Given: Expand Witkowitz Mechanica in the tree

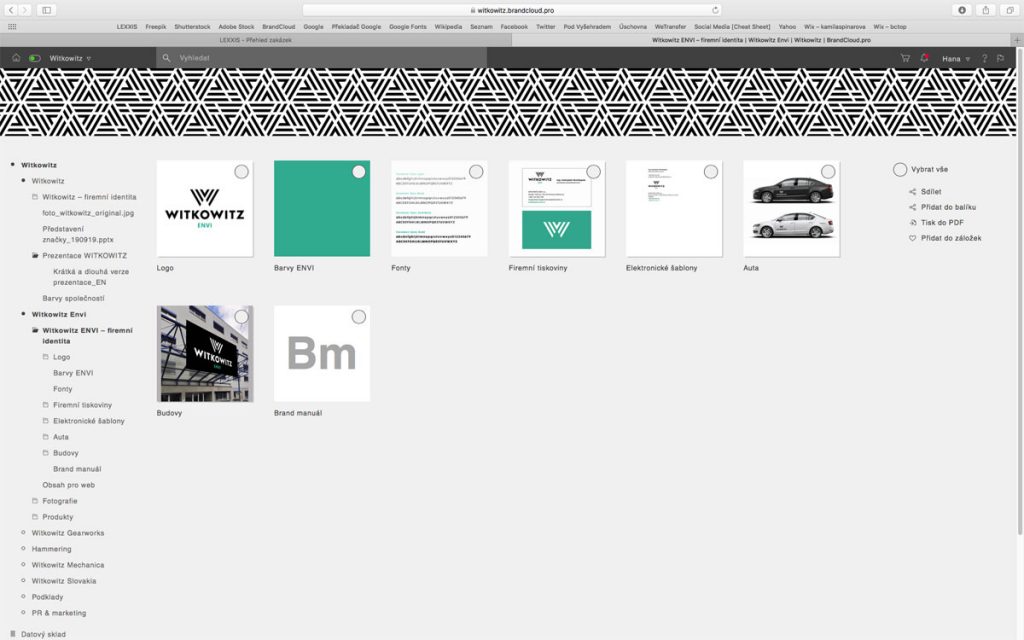Looking at the screenshot, I should [24, 564].
